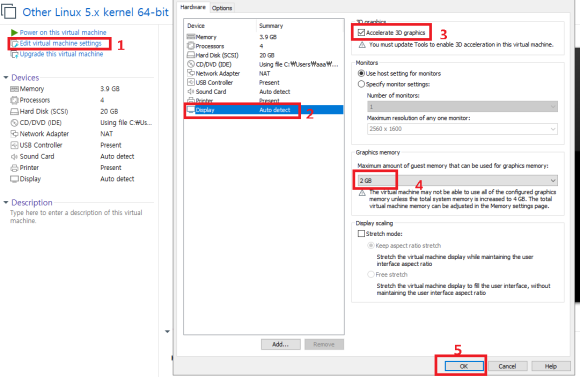Image resolution: width=580 pixels, height=377 pixels.
Task: Click Memory icon in left Devices panel
Action: click(14, 89)
